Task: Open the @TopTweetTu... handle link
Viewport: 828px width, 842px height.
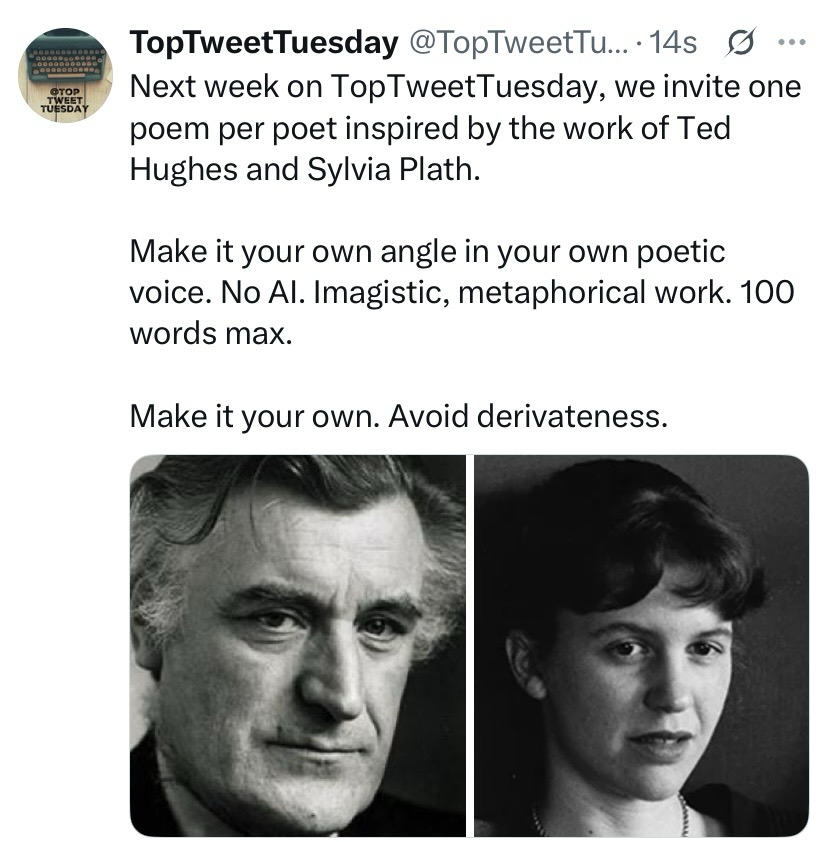Action: 515,43
